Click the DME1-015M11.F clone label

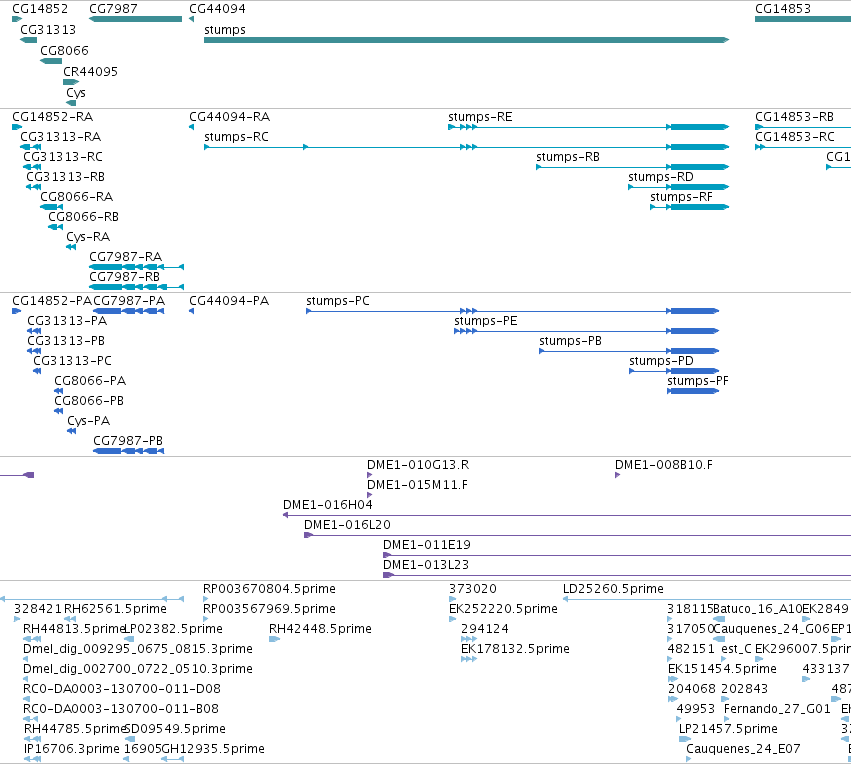[x=417, y=485]
